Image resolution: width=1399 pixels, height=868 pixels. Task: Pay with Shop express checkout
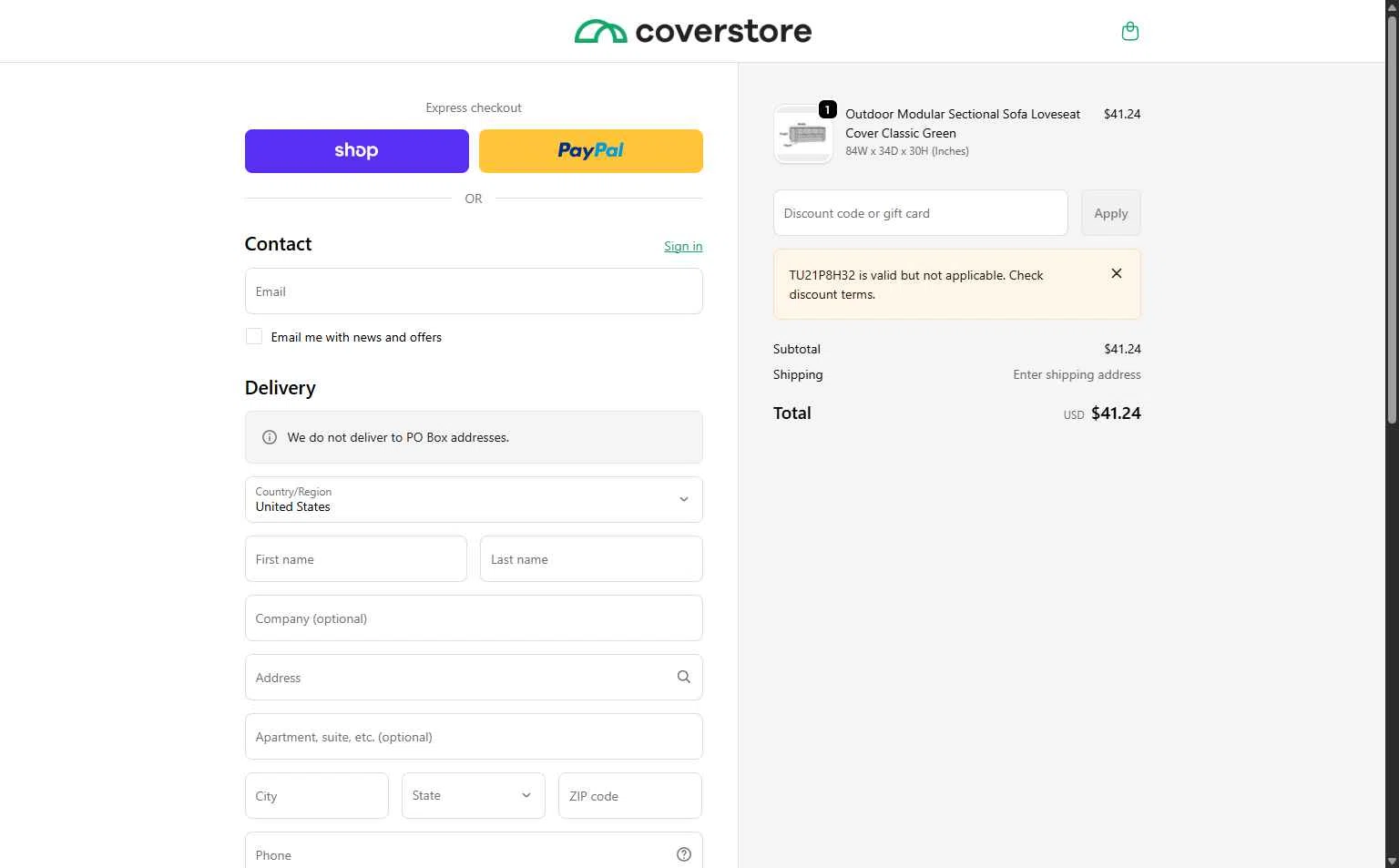(x=357, y=151)
